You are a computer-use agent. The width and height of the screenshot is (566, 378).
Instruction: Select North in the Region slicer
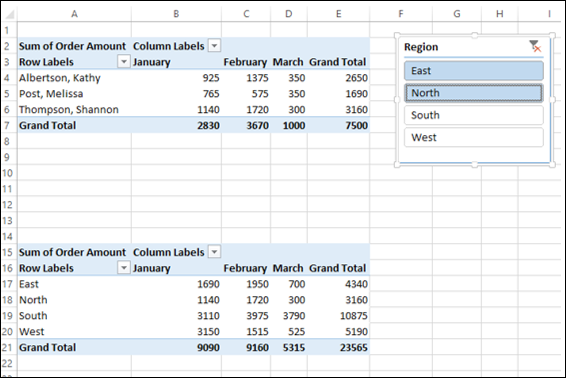[474, 93]
